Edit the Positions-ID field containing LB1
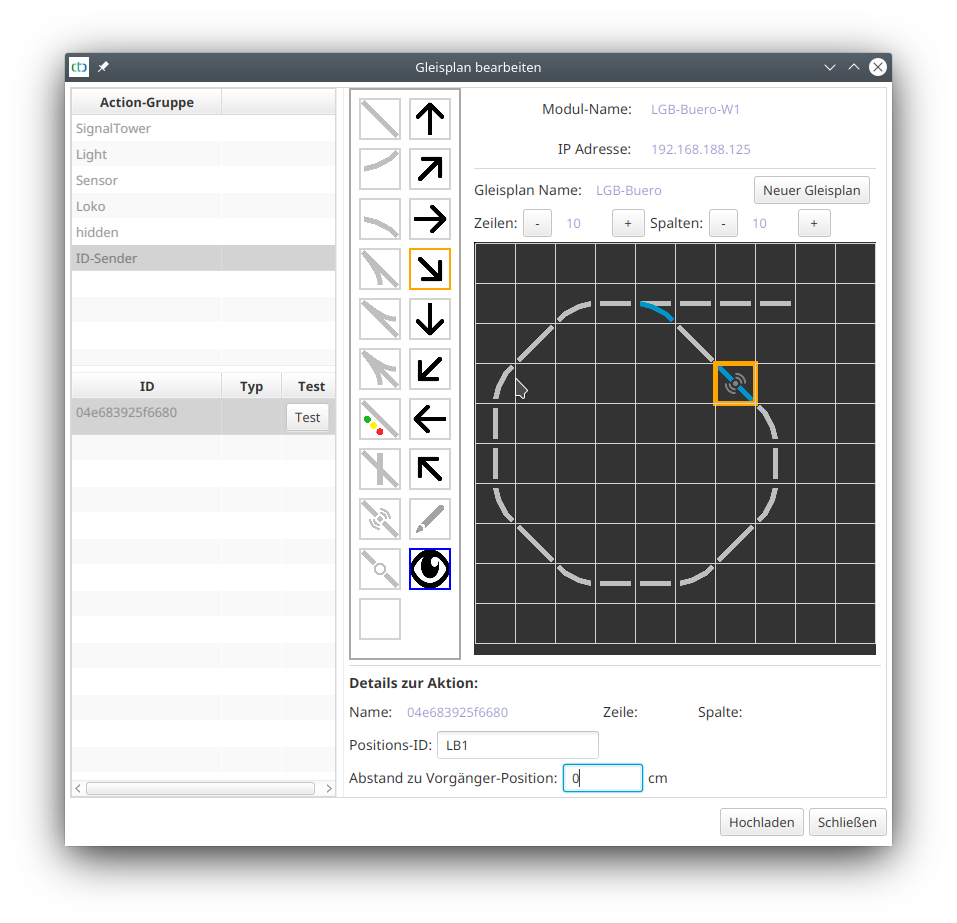Viewport: 957px width, 923px height. coord(517,745)
